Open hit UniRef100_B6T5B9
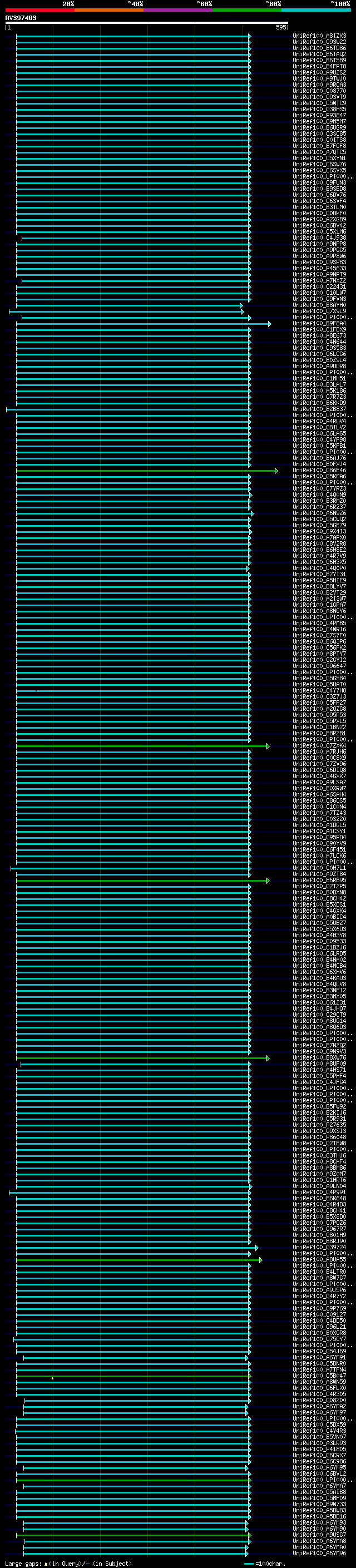 click(319, 60)
